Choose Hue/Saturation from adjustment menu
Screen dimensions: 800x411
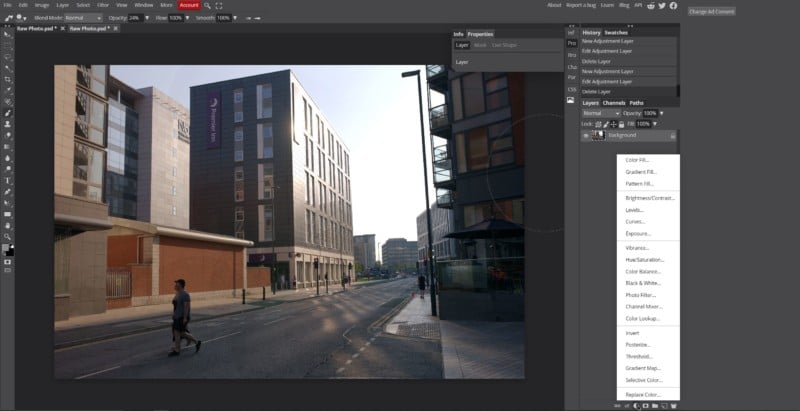(644, 259)
